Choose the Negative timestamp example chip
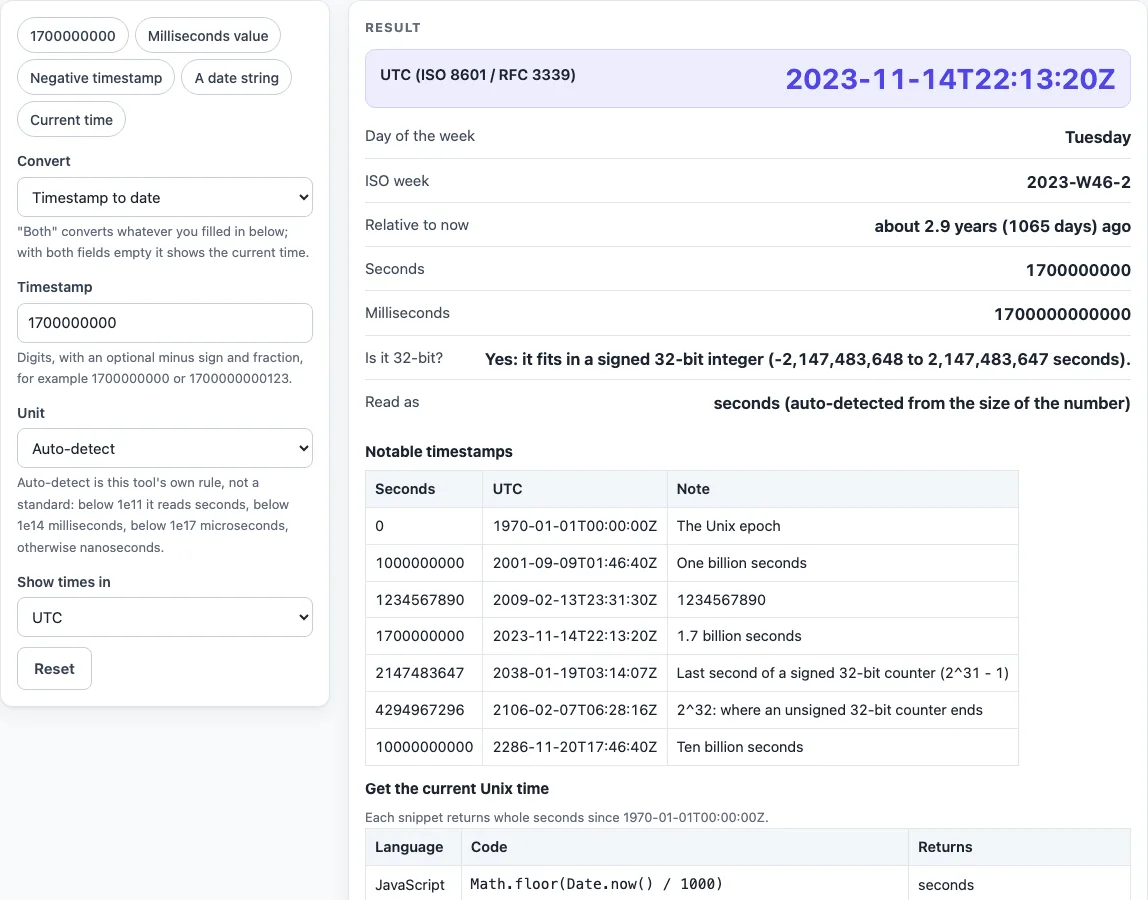The height and width of the screenshot is (900, 1148). [x=96, y=78]
